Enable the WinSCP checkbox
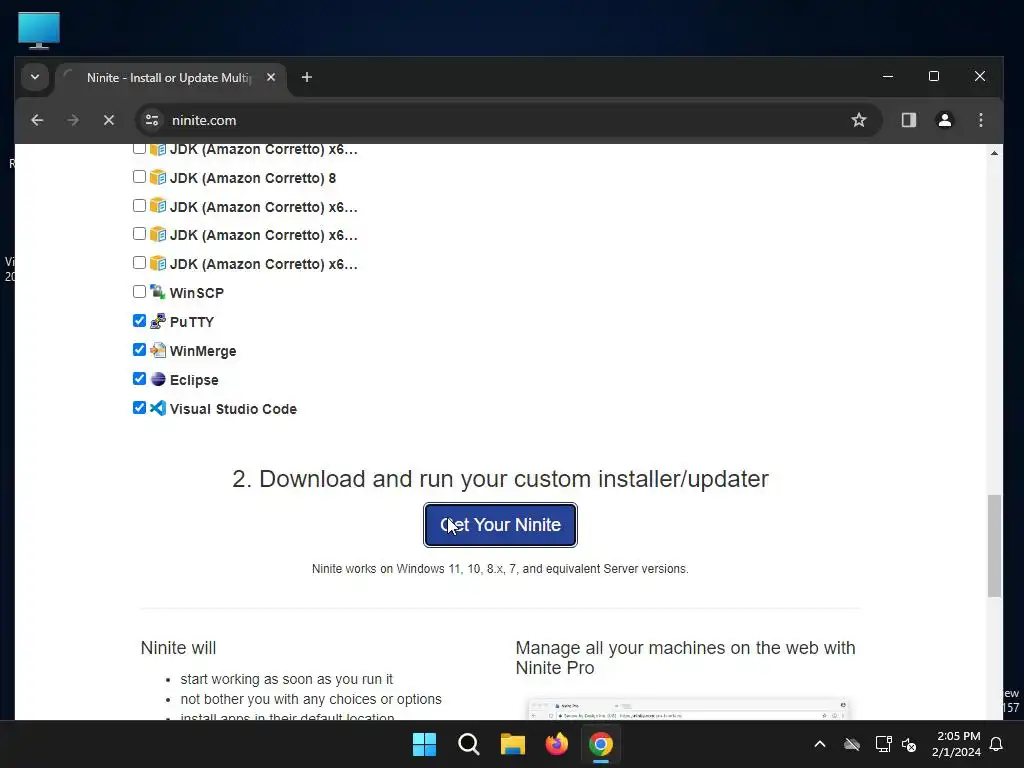1024x768 pixels. tap(139, 291)
